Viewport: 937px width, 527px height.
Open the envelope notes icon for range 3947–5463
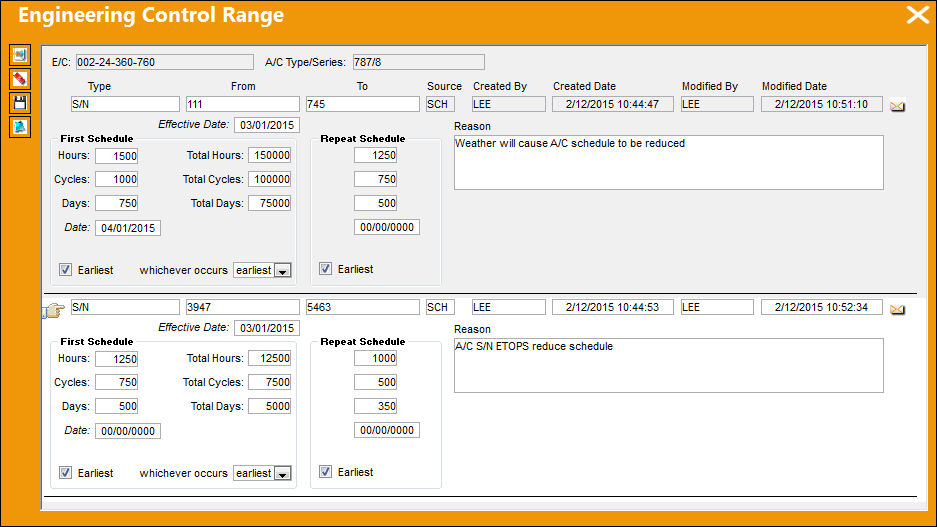pyautogui.click(x=897, y=309)
